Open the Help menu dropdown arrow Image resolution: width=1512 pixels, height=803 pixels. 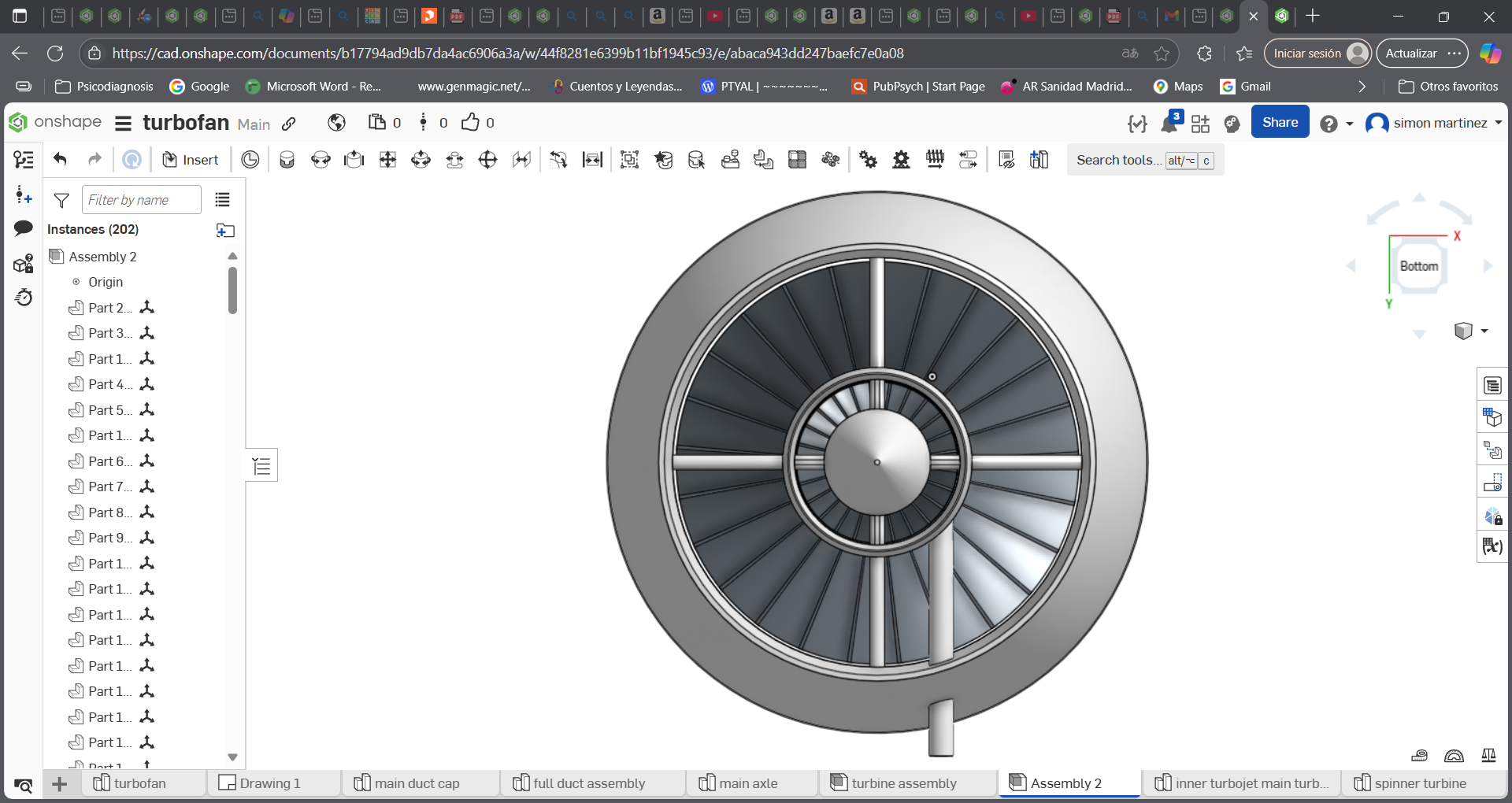pyautogui.click(x=1349, y=124)
